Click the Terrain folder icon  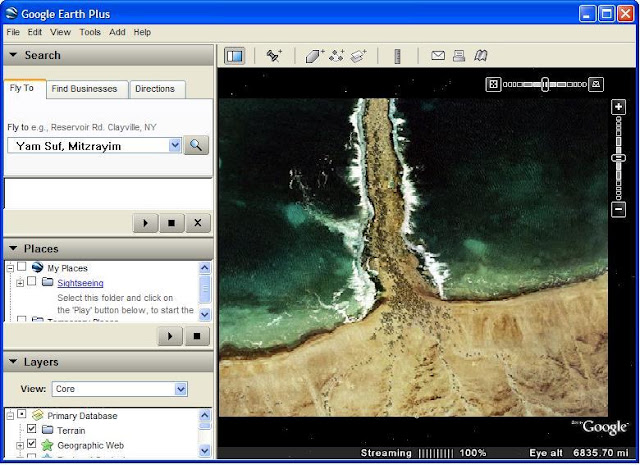[x=48, y=429]
